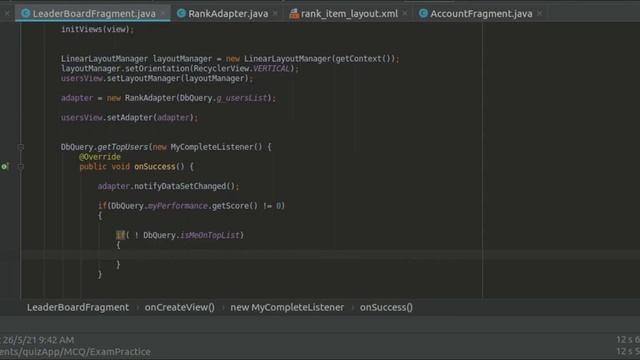Select LeaderBoardFragment in the breadcrumb bar
The height and width of the screenshot is (360, 640).
point(78,307)
